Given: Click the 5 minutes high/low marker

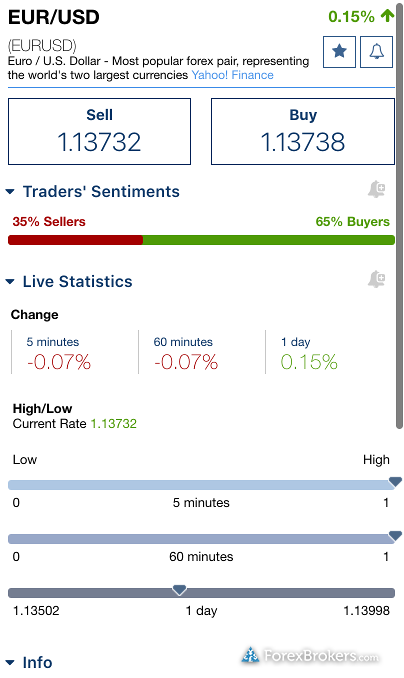Looking at the screenshot, I should coord(395,481).
